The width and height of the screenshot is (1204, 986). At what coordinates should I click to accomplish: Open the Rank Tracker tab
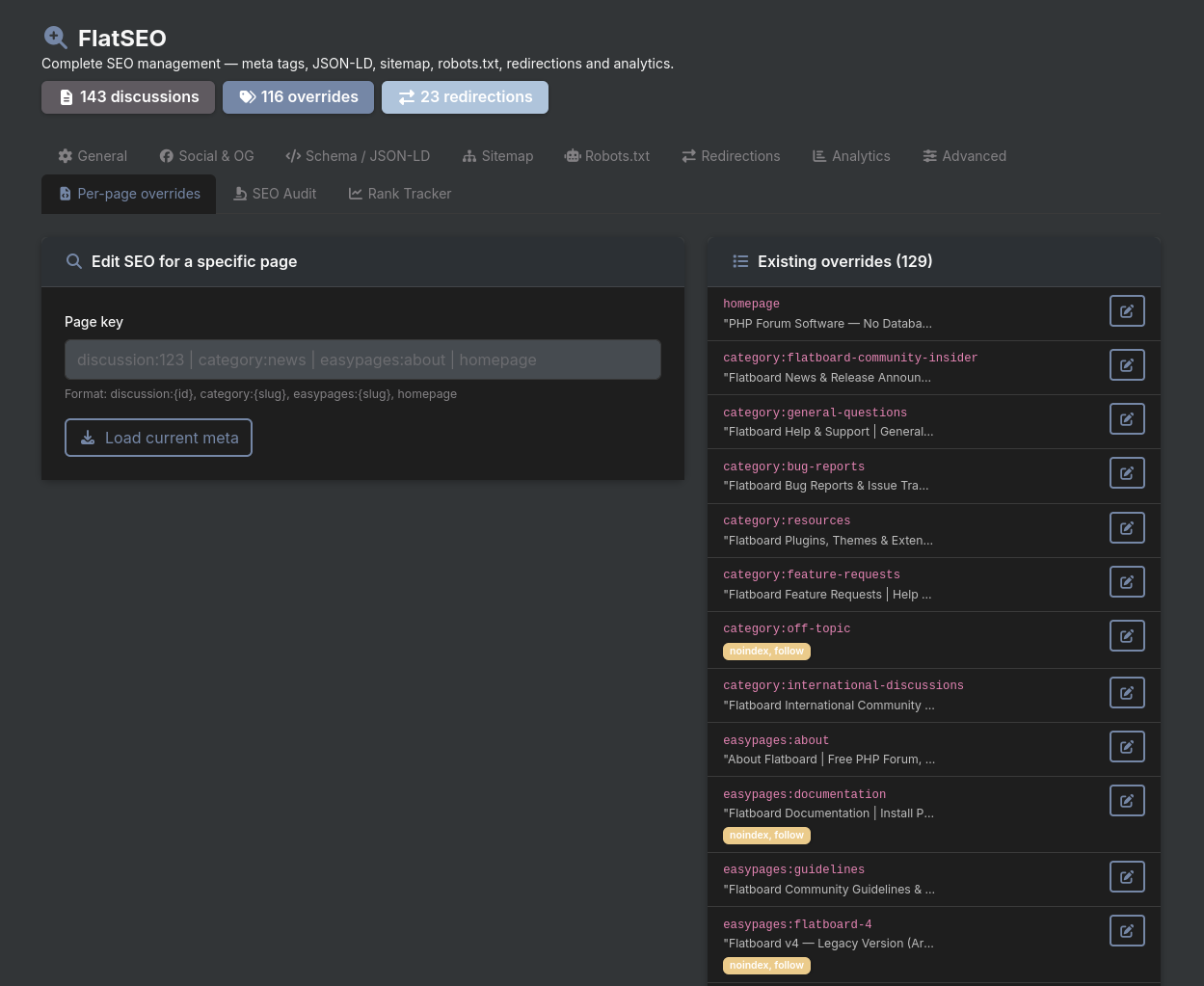click(x=400, y=194)
